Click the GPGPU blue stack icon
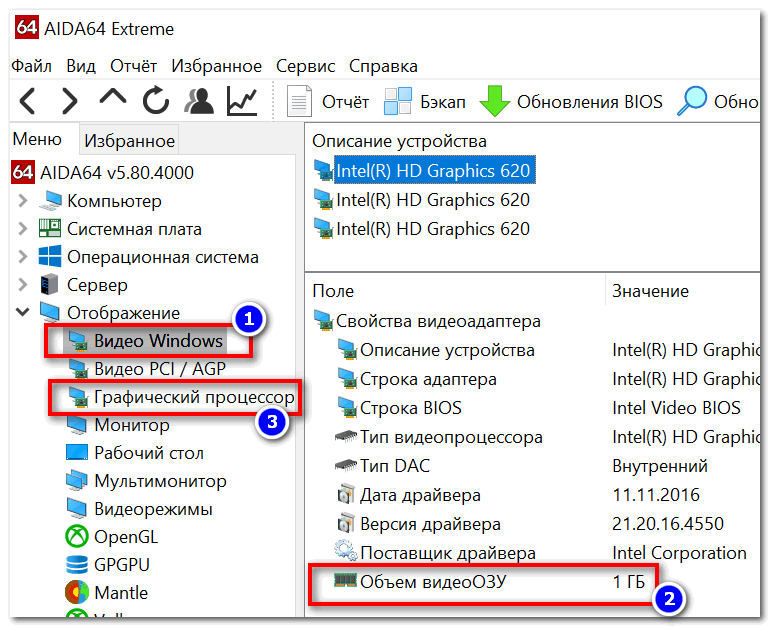This screenshot has width=771, height=628. click(x=77, y=565)
